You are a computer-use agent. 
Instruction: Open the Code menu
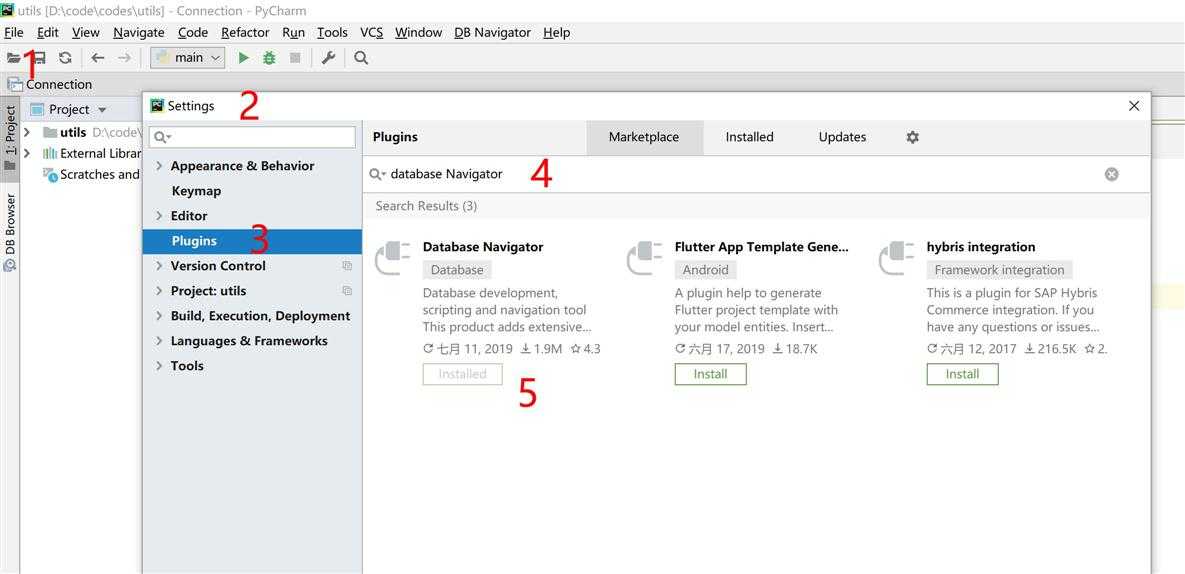point(193,32)
